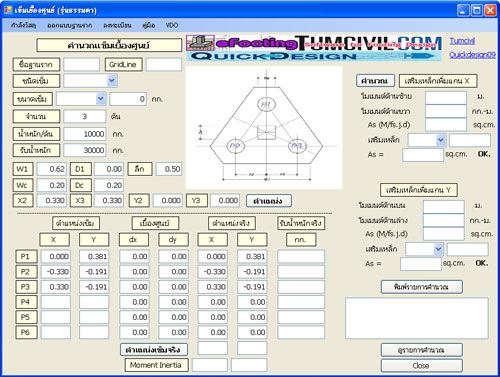Screen dimensions: 500x377
Task: Open the กำลังวัสดุ menu
Action: pos(23,25)
